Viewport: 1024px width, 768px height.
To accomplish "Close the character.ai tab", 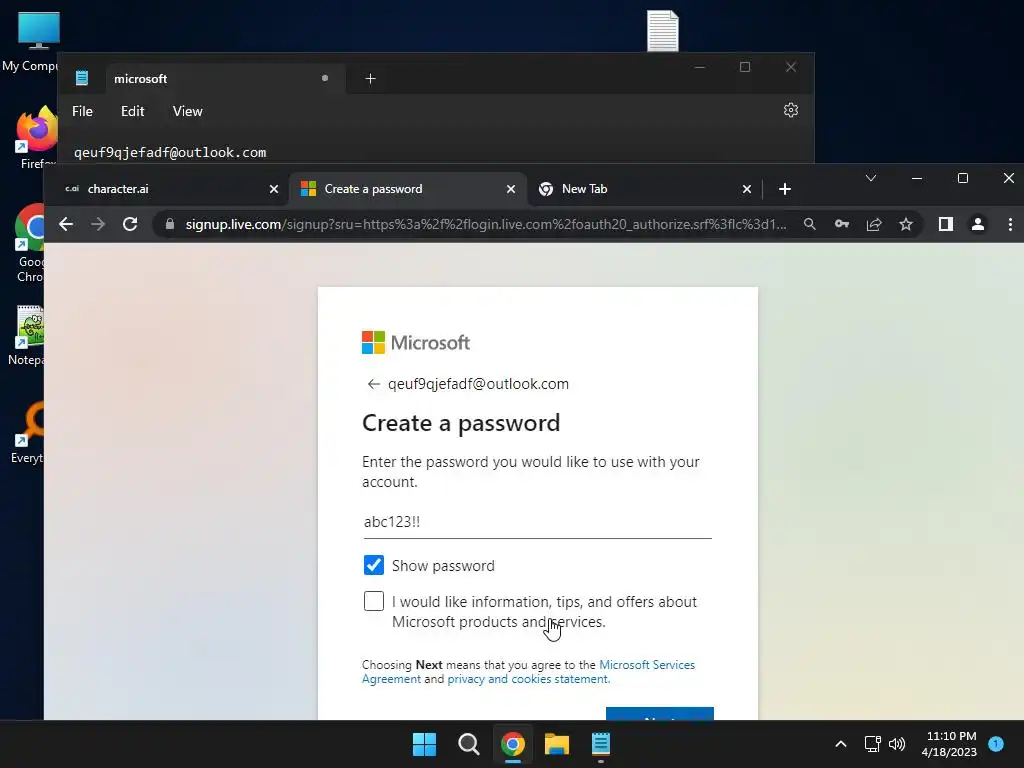I will pos(274,189).
